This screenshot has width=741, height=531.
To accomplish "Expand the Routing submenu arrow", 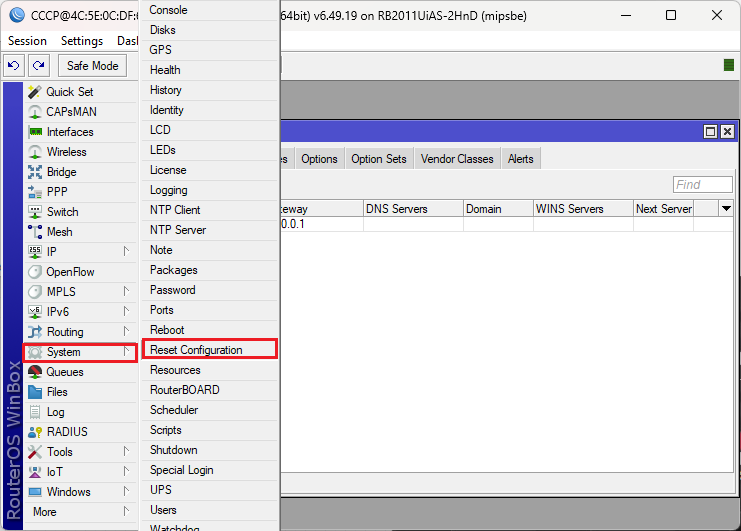I will click(126, 331).
